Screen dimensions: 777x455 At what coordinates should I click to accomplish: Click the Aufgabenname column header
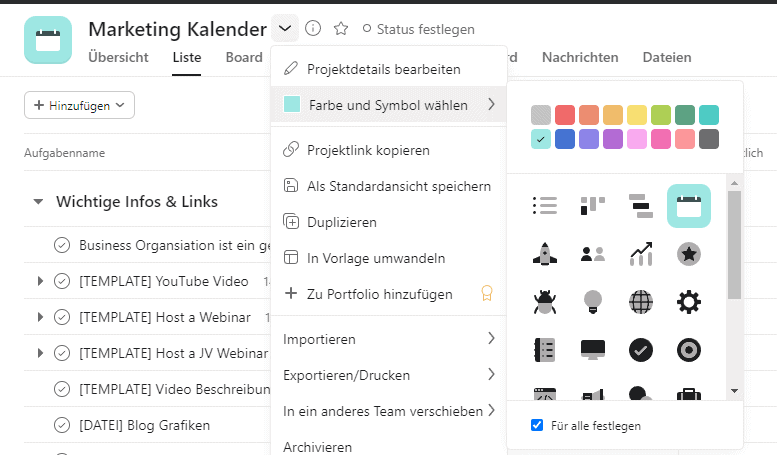(64, 153)
